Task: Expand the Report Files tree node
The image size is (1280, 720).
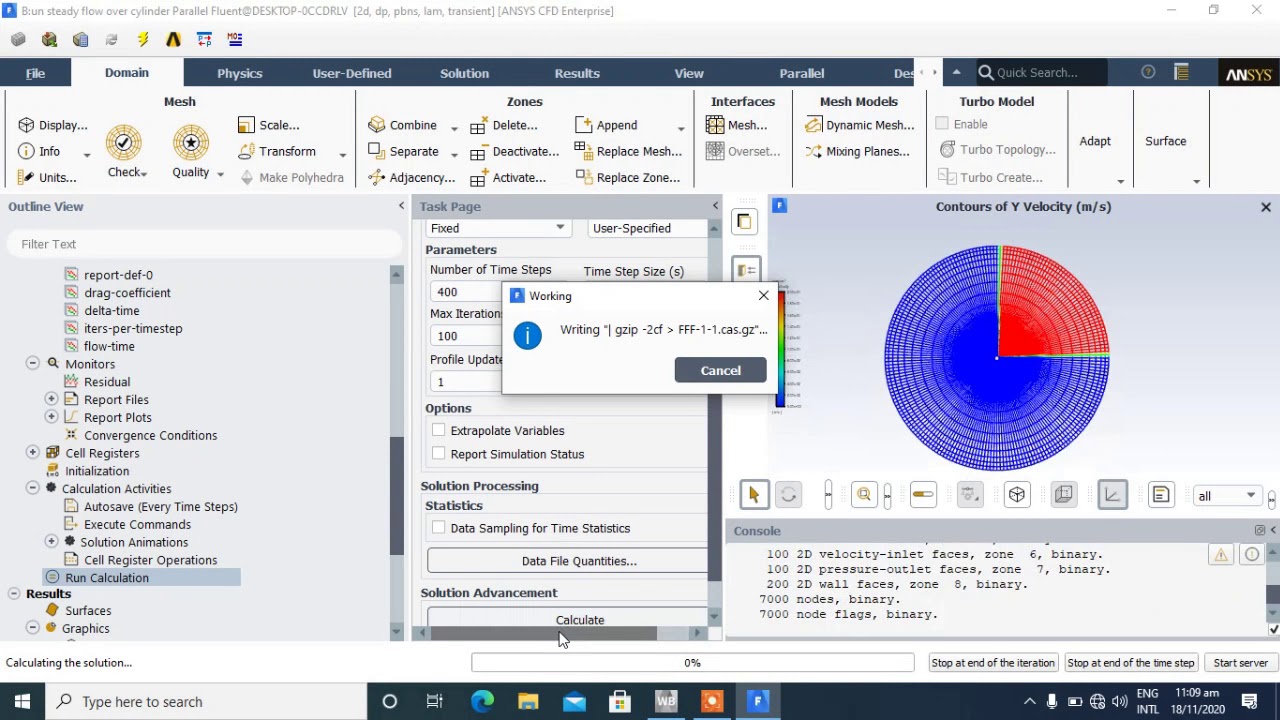Action: pos(51,400)
